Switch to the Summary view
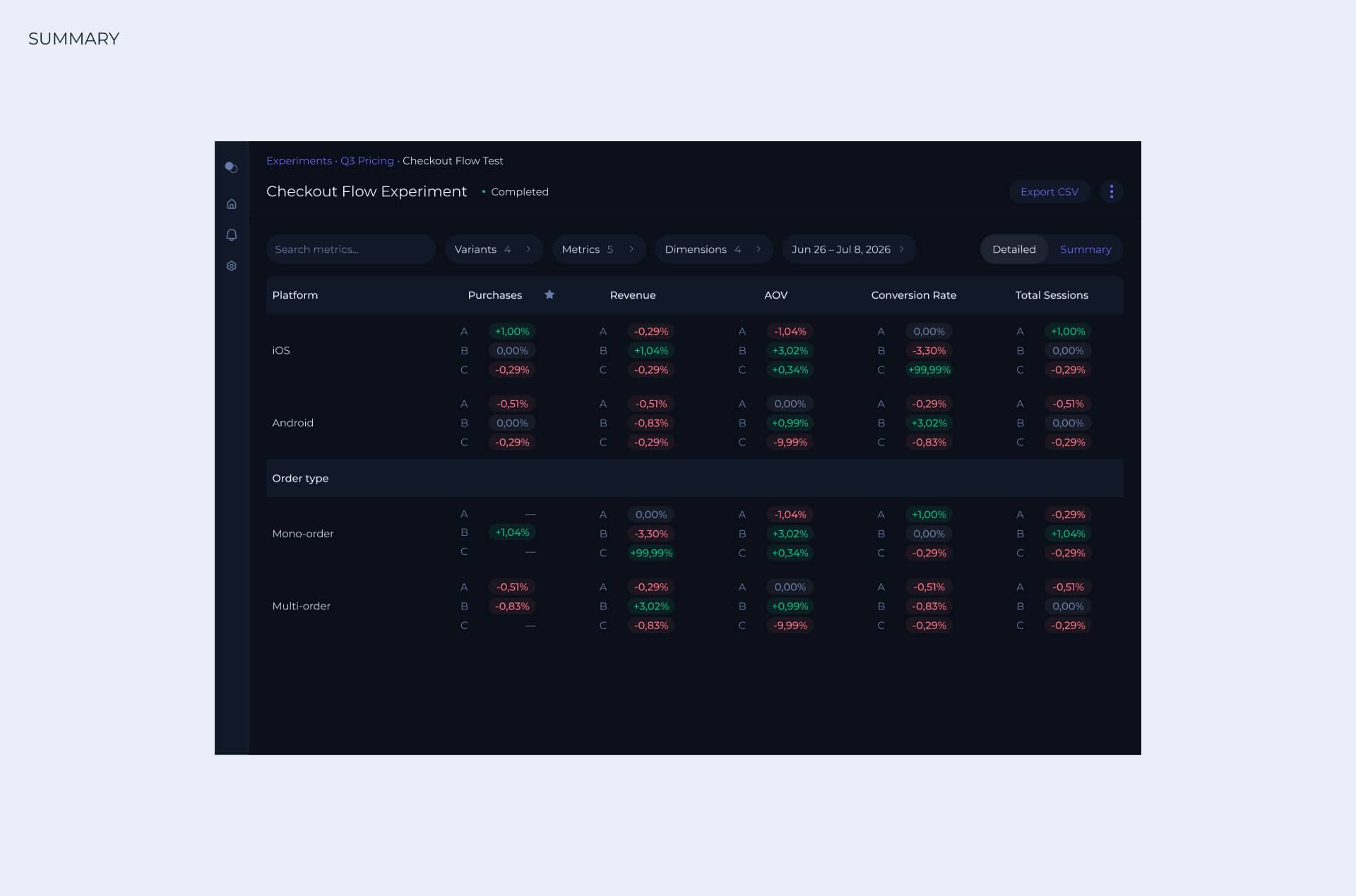Viewport: 1356px width, 896px height. click(1086, 249)
